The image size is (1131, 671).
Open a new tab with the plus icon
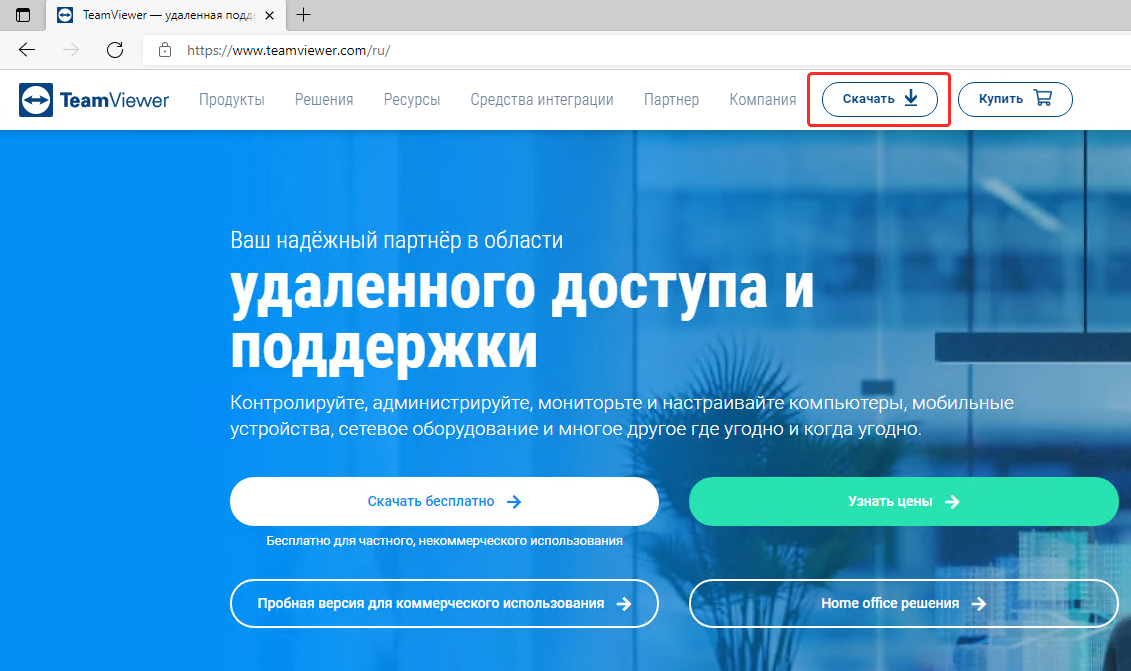pos(304,15)
